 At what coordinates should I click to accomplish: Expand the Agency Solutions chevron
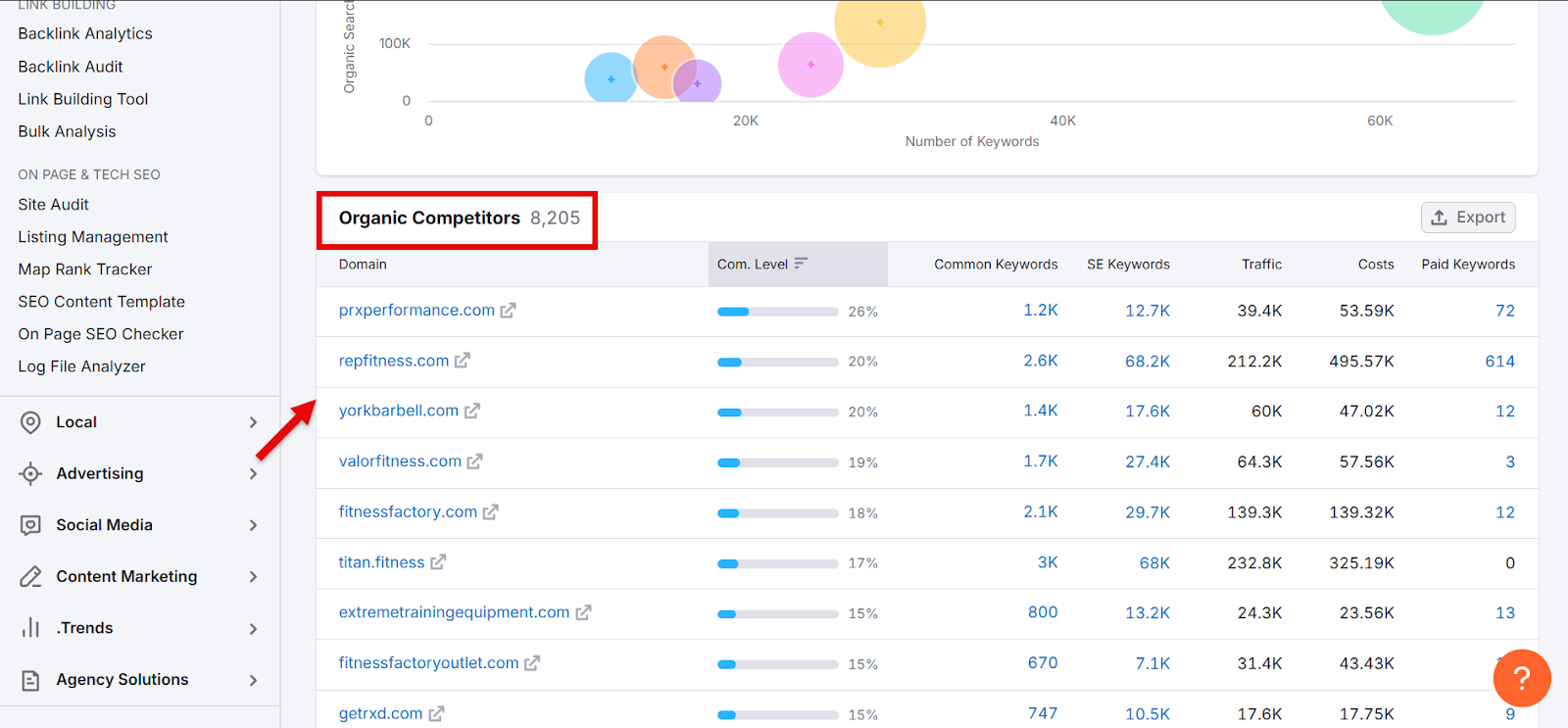tap(253, 680)
